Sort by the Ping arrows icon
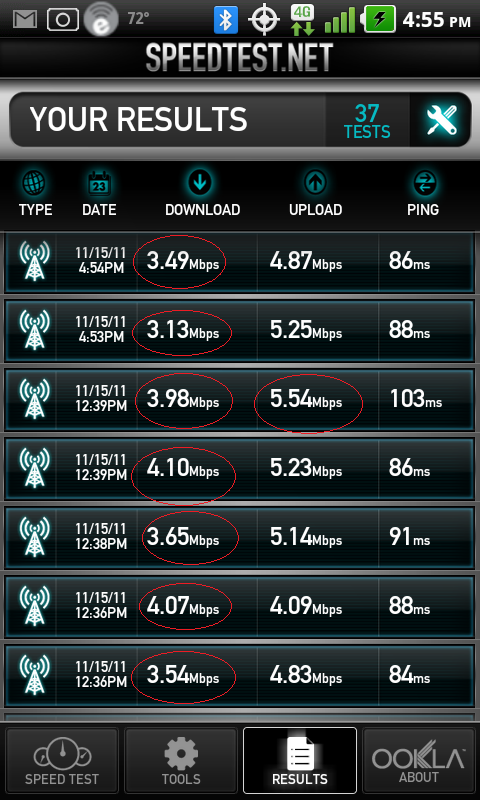The height and width of the screenshot is (800, 480). pos(423,183)
